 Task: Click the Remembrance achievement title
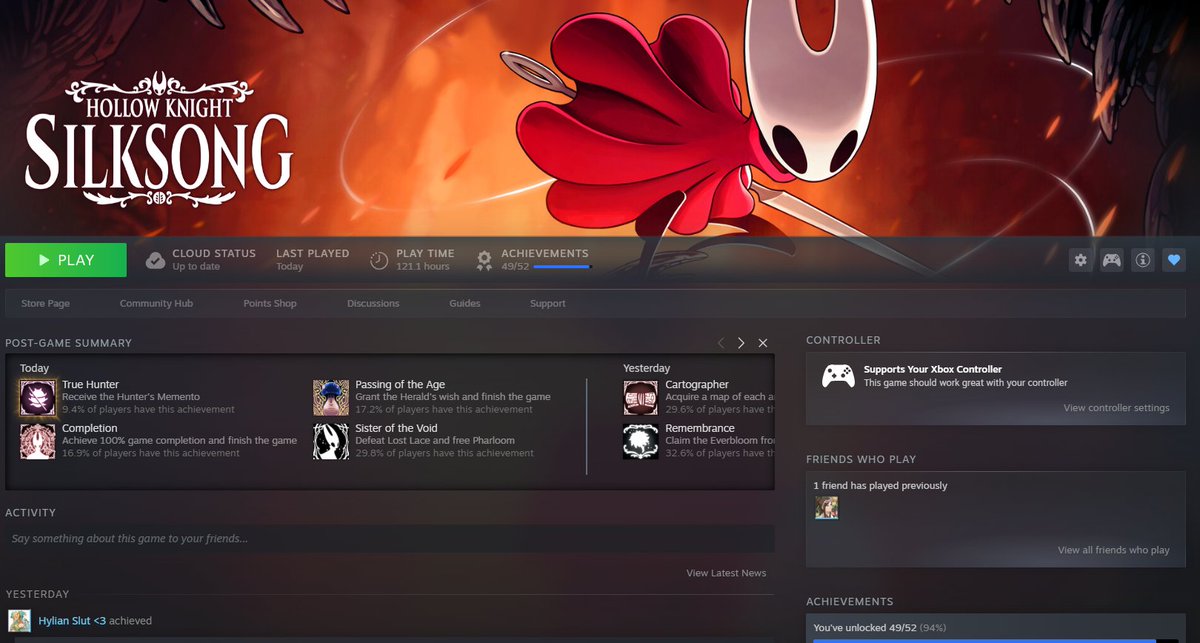(x=700, y=429)
